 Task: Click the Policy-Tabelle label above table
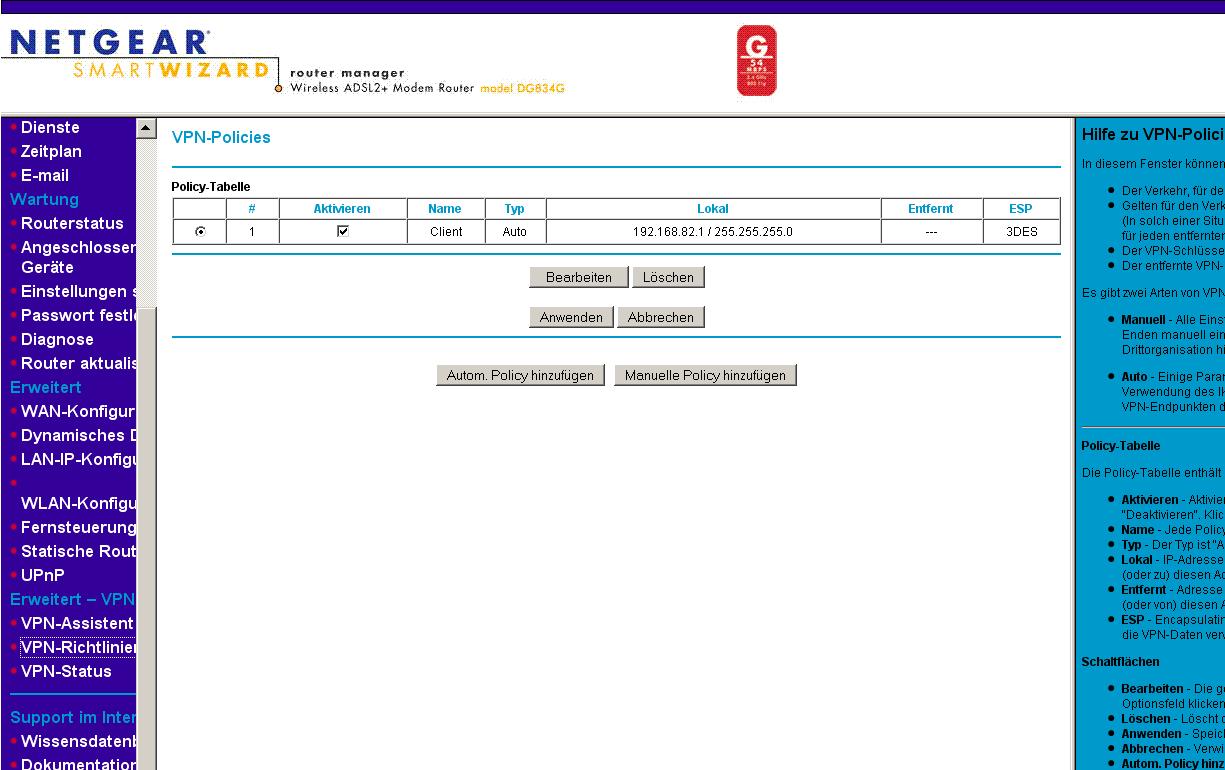click(x=211, y=187)
